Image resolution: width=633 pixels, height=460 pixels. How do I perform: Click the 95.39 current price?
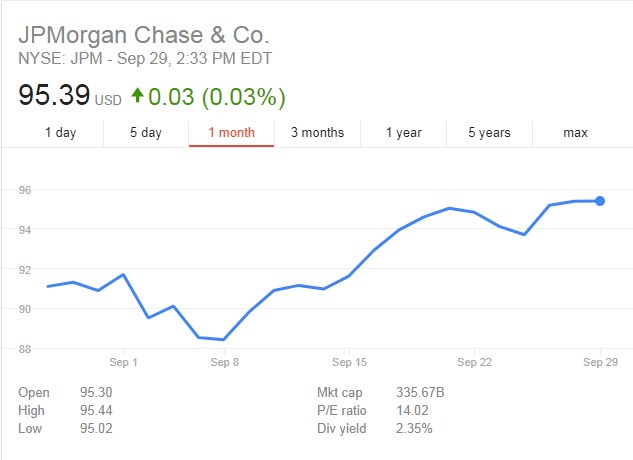point(54,96)
